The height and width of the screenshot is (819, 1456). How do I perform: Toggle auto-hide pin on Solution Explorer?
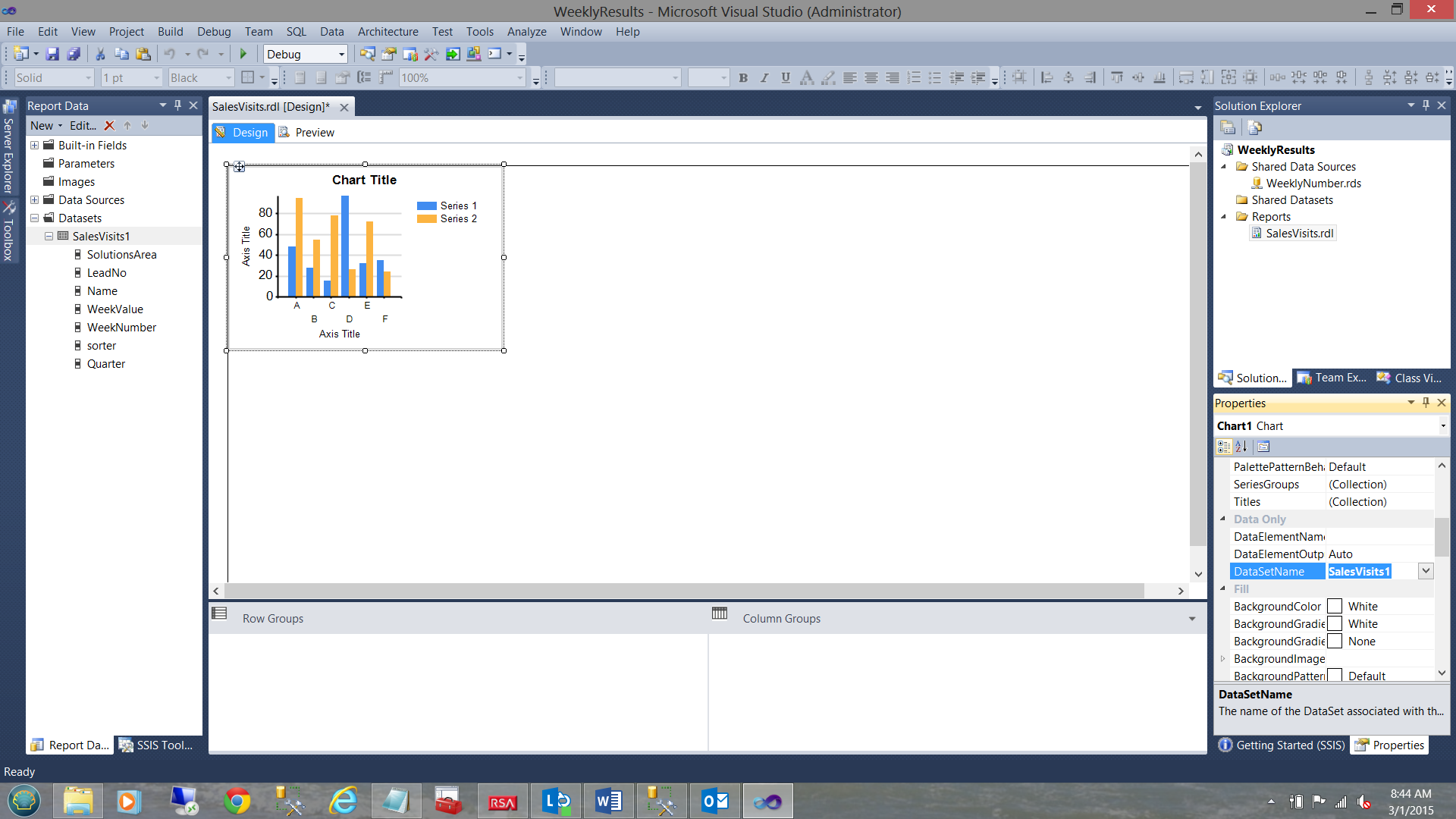pyautogui.click(x=1426, y=105)
